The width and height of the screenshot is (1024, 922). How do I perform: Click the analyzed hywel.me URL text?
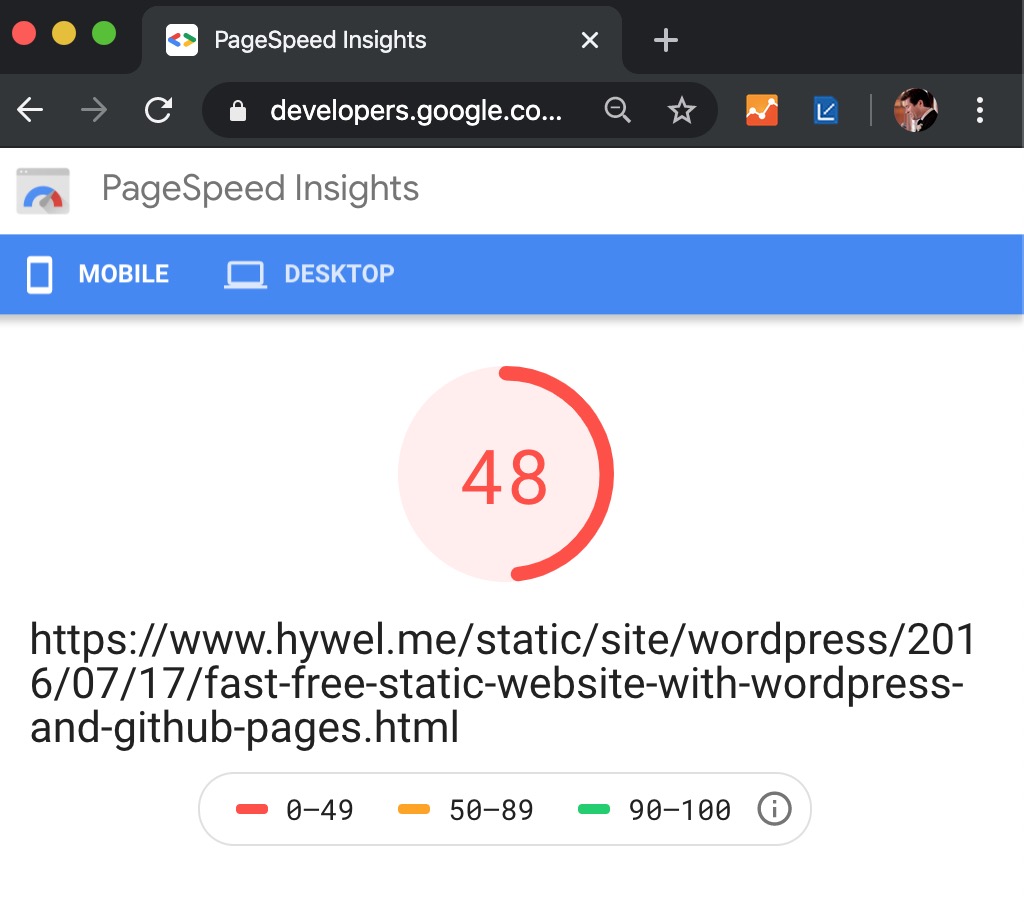coord(503,683)
